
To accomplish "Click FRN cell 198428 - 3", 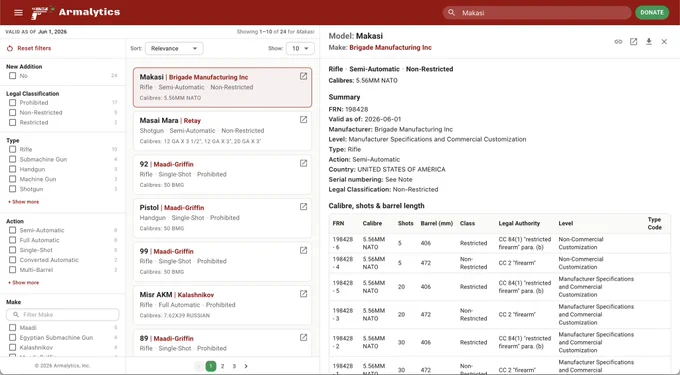I will [x=343, y=315].
